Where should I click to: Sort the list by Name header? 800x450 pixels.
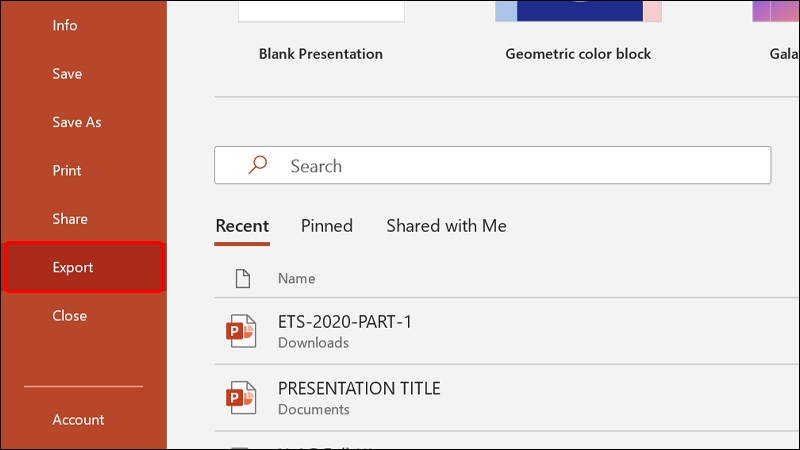296,278
